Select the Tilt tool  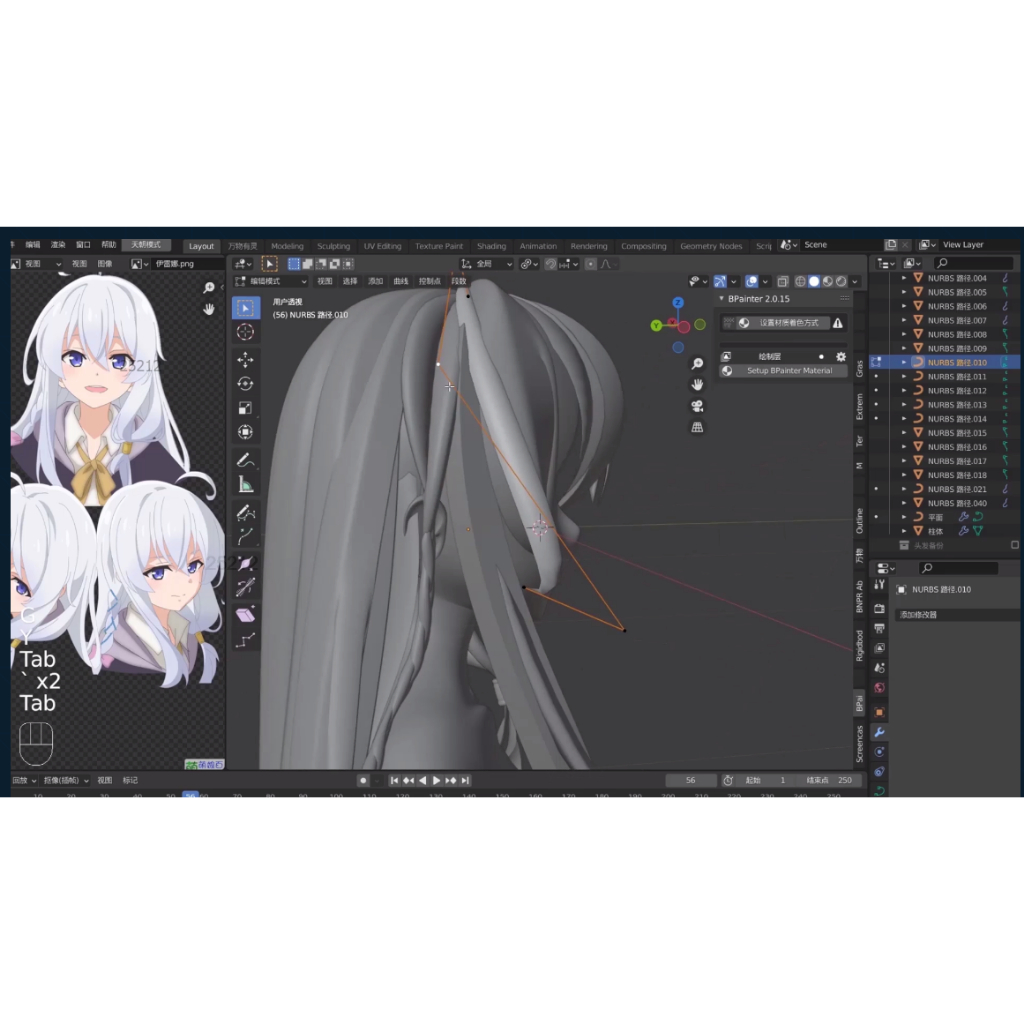(x=246, y=587)
